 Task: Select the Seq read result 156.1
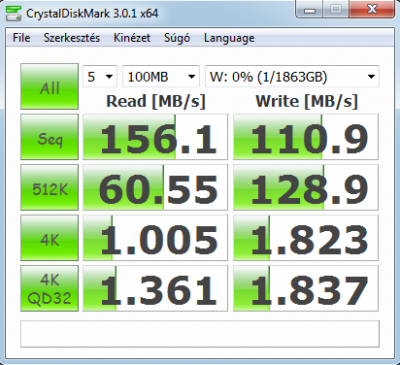[x=155, y=137]
